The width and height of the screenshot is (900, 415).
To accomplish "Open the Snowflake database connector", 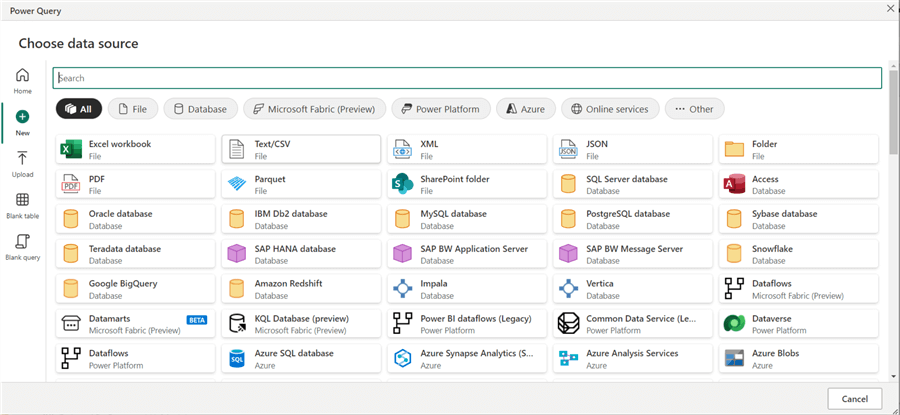I will point(798,254).
